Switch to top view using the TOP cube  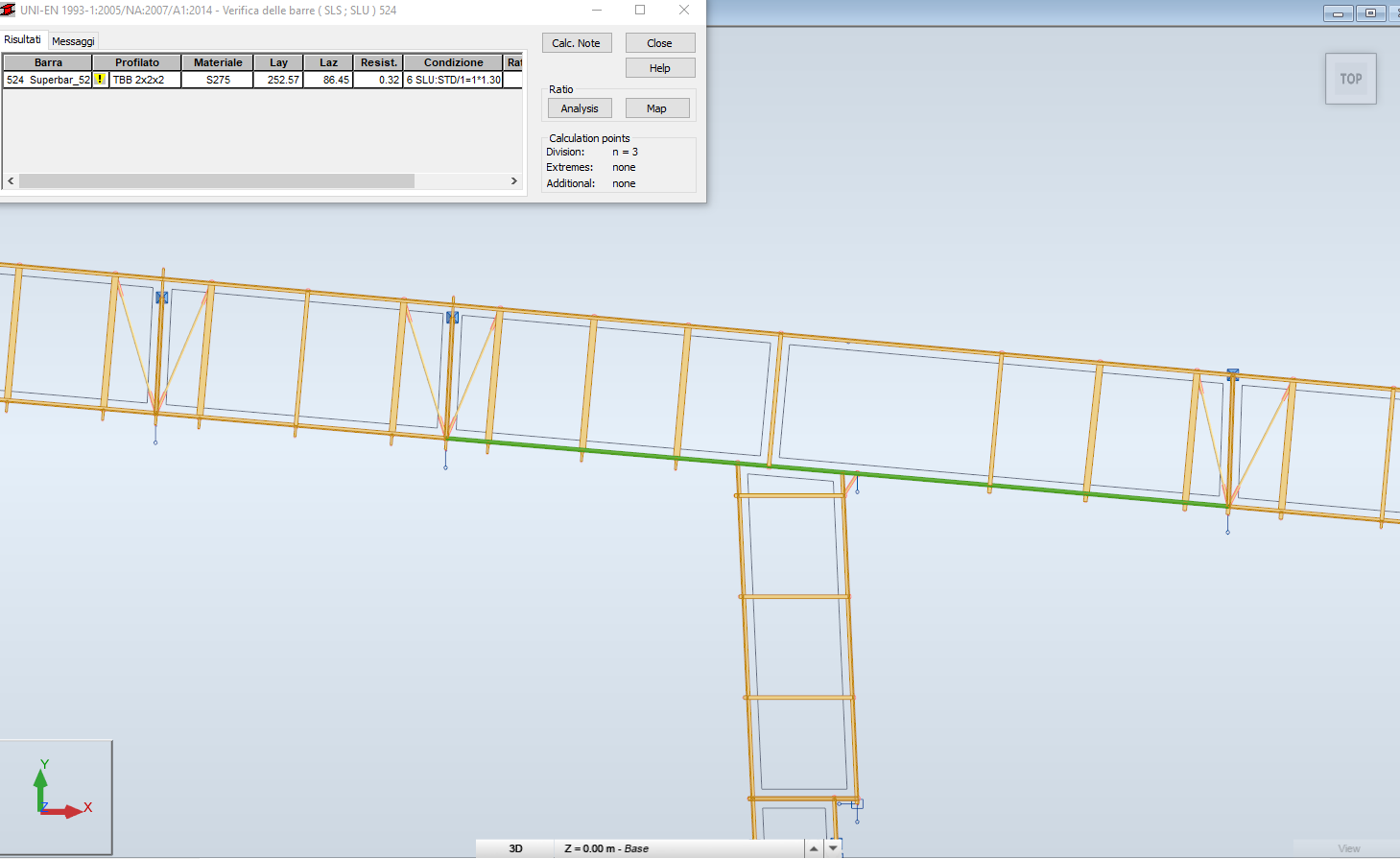pyautogui.click(x=1350, y=79)
